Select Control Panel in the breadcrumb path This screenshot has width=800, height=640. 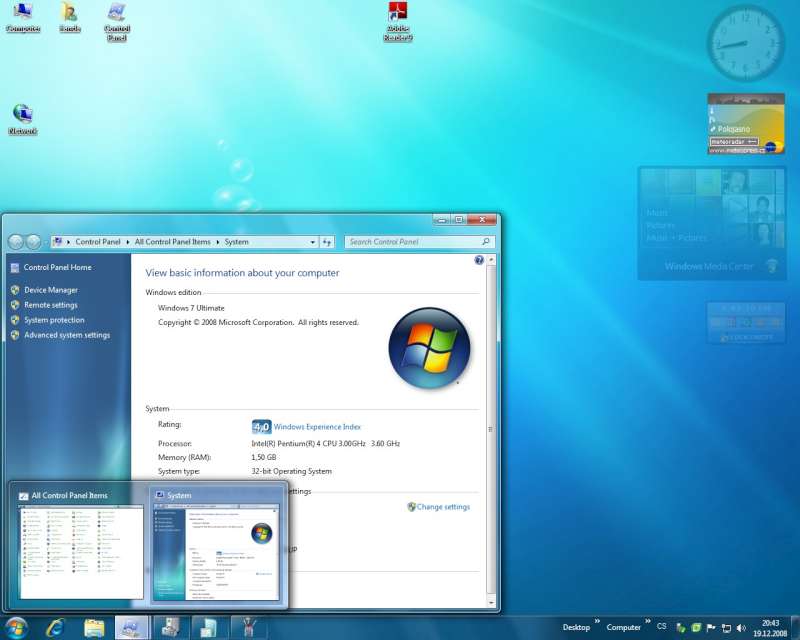(98, 242)
